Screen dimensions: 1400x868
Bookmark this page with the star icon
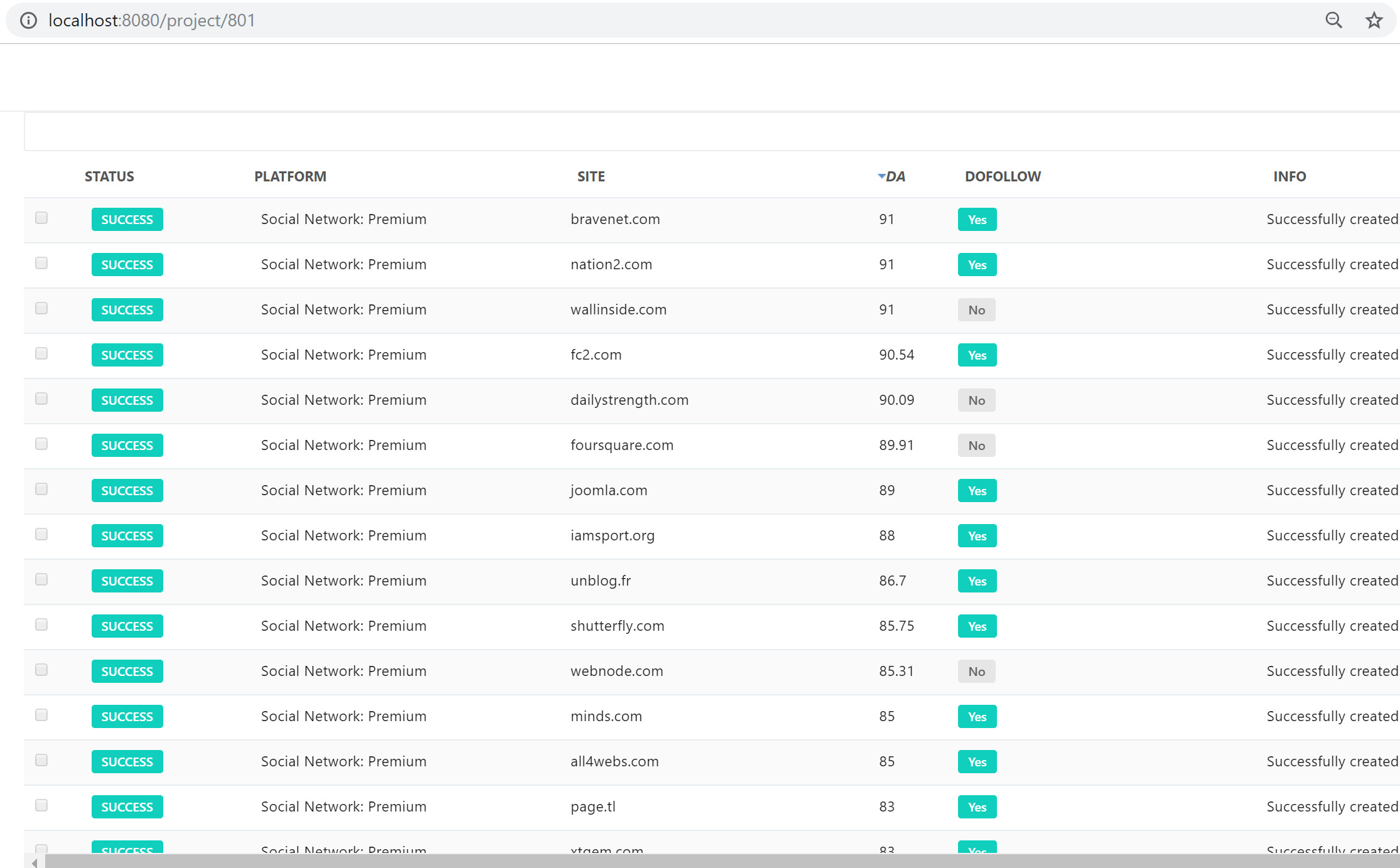coord(1374,21)
